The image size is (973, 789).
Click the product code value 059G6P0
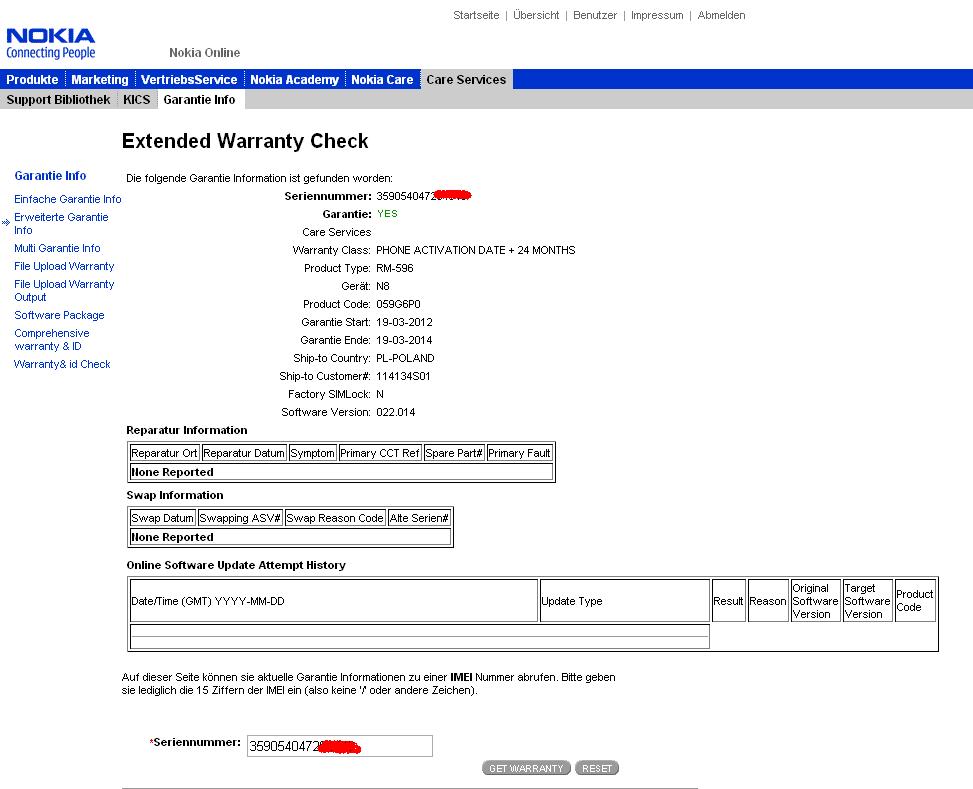coord(398,304)
